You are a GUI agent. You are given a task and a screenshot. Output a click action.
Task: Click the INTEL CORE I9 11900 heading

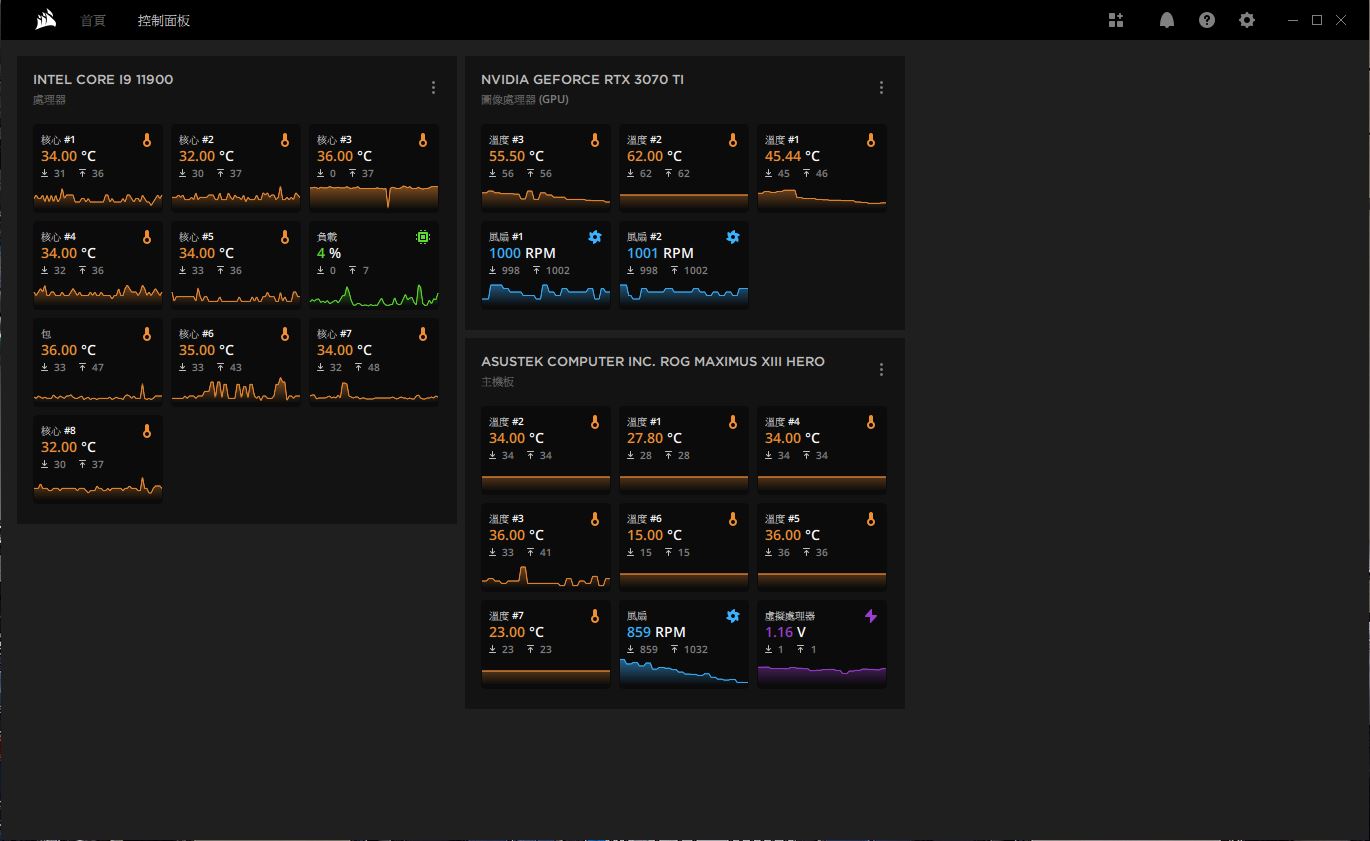click(103, 80)
